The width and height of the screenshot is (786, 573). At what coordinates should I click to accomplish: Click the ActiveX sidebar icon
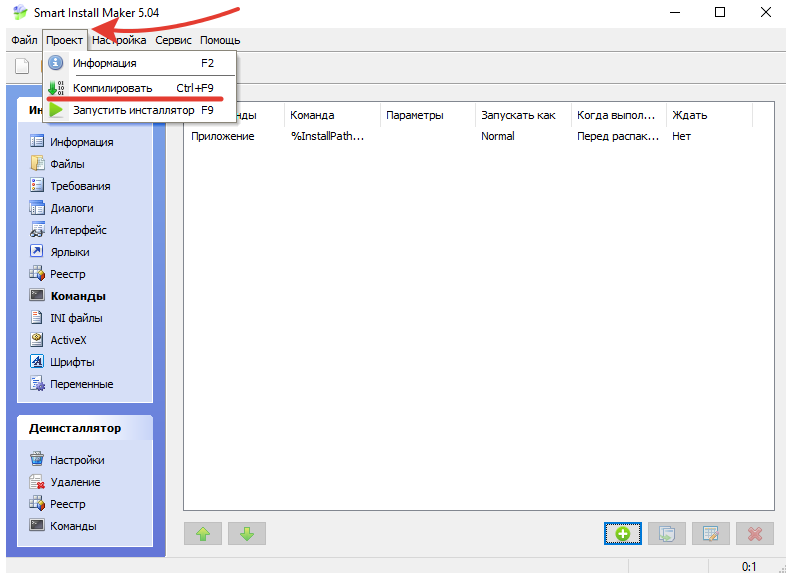(x=37, y=339)
